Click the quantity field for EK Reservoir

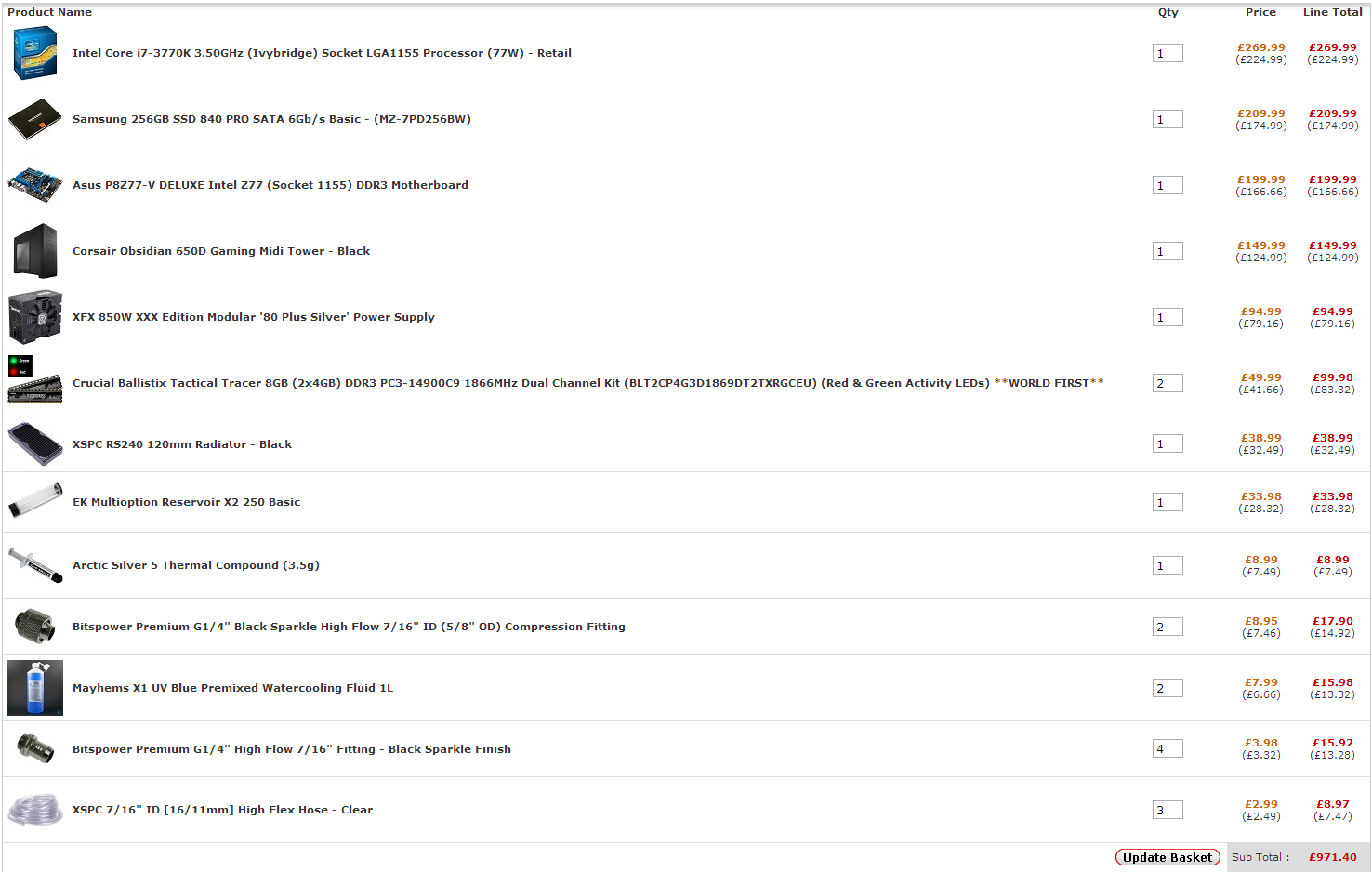pos(1168,502)
